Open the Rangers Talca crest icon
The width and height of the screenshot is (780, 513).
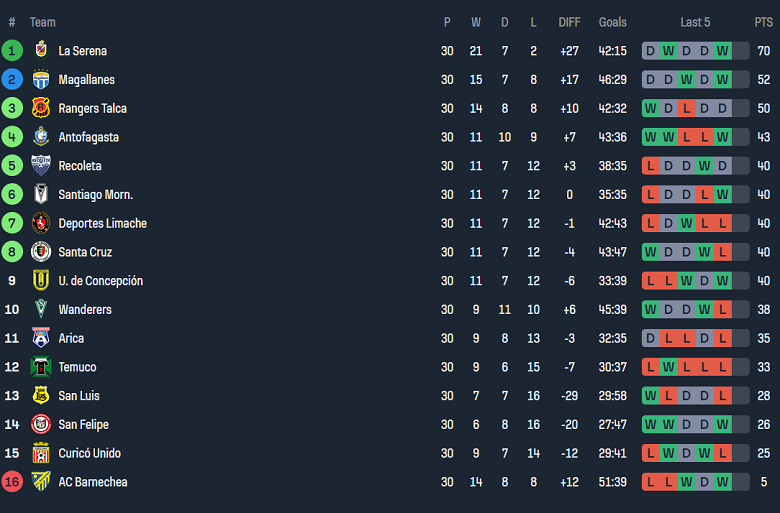[41, 108]
